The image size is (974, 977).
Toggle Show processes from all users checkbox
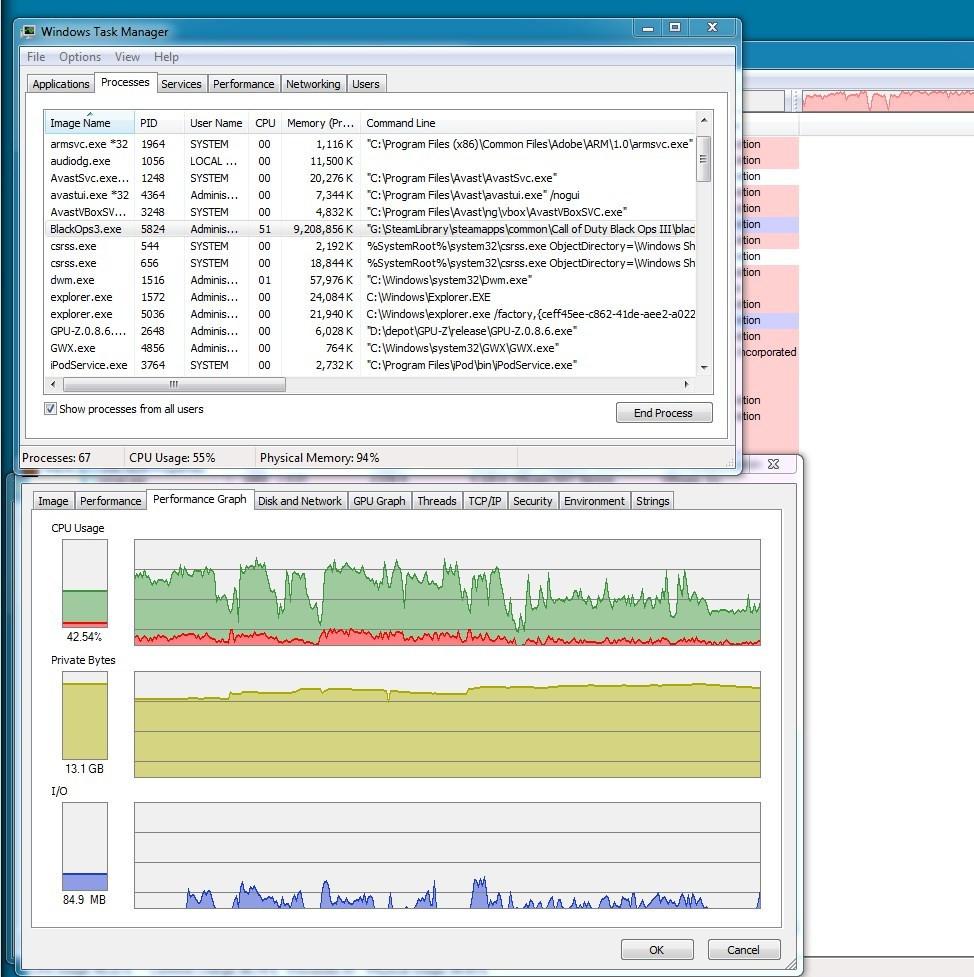51,409
